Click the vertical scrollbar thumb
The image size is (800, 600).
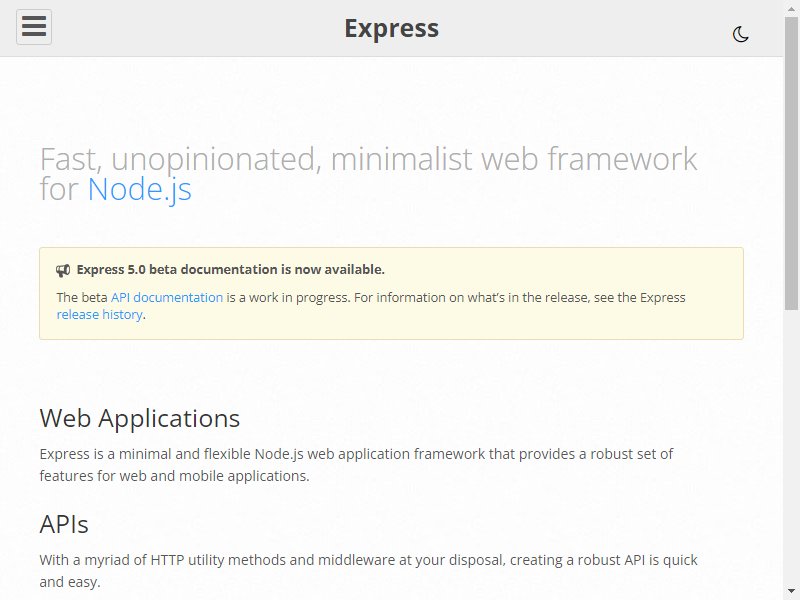point(791,163)
